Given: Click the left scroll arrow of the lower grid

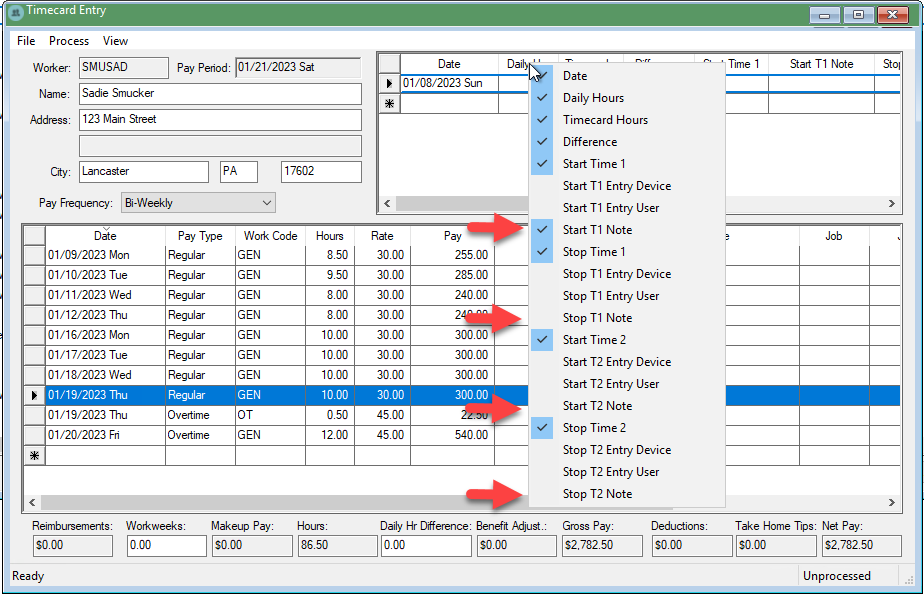Looking at the screenshot, I should (31, 502).
